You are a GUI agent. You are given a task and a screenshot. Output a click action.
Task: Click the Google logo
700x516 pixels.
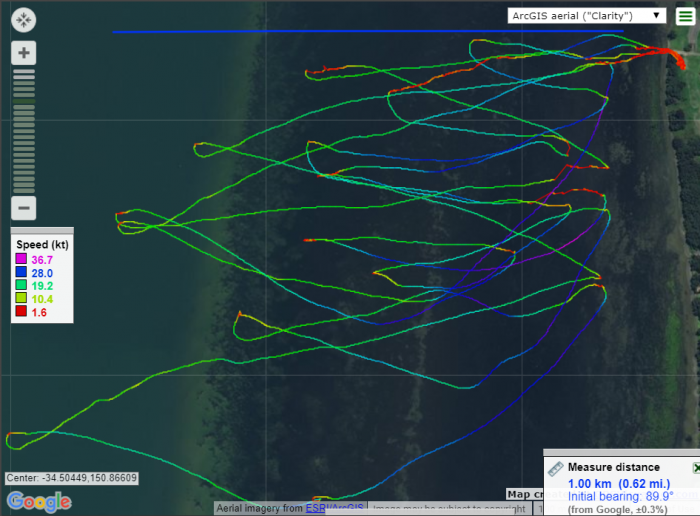[39, 500]
